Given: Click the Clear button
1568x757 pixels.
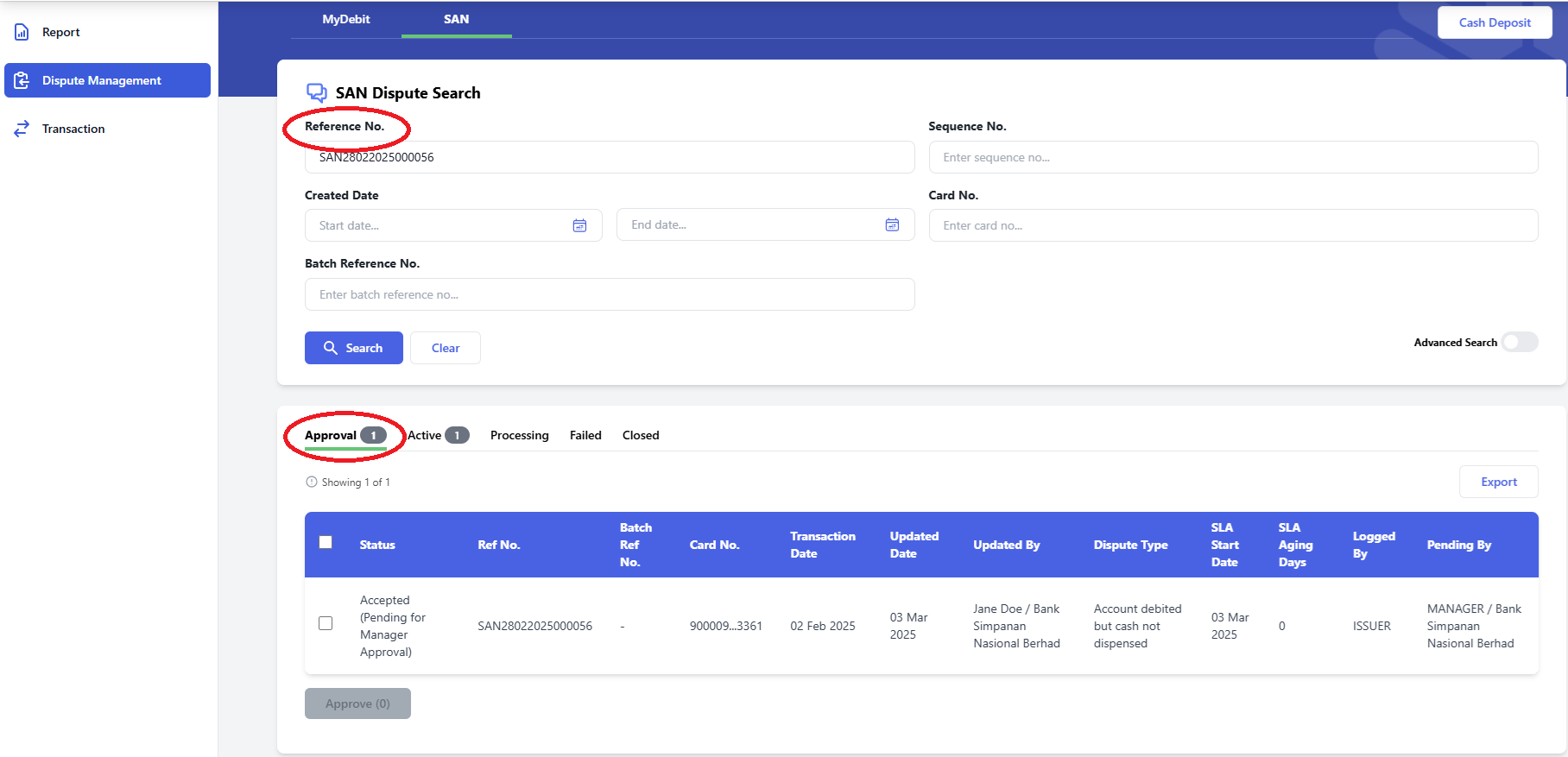Looking at the screenshot, I should coord(446,348).
